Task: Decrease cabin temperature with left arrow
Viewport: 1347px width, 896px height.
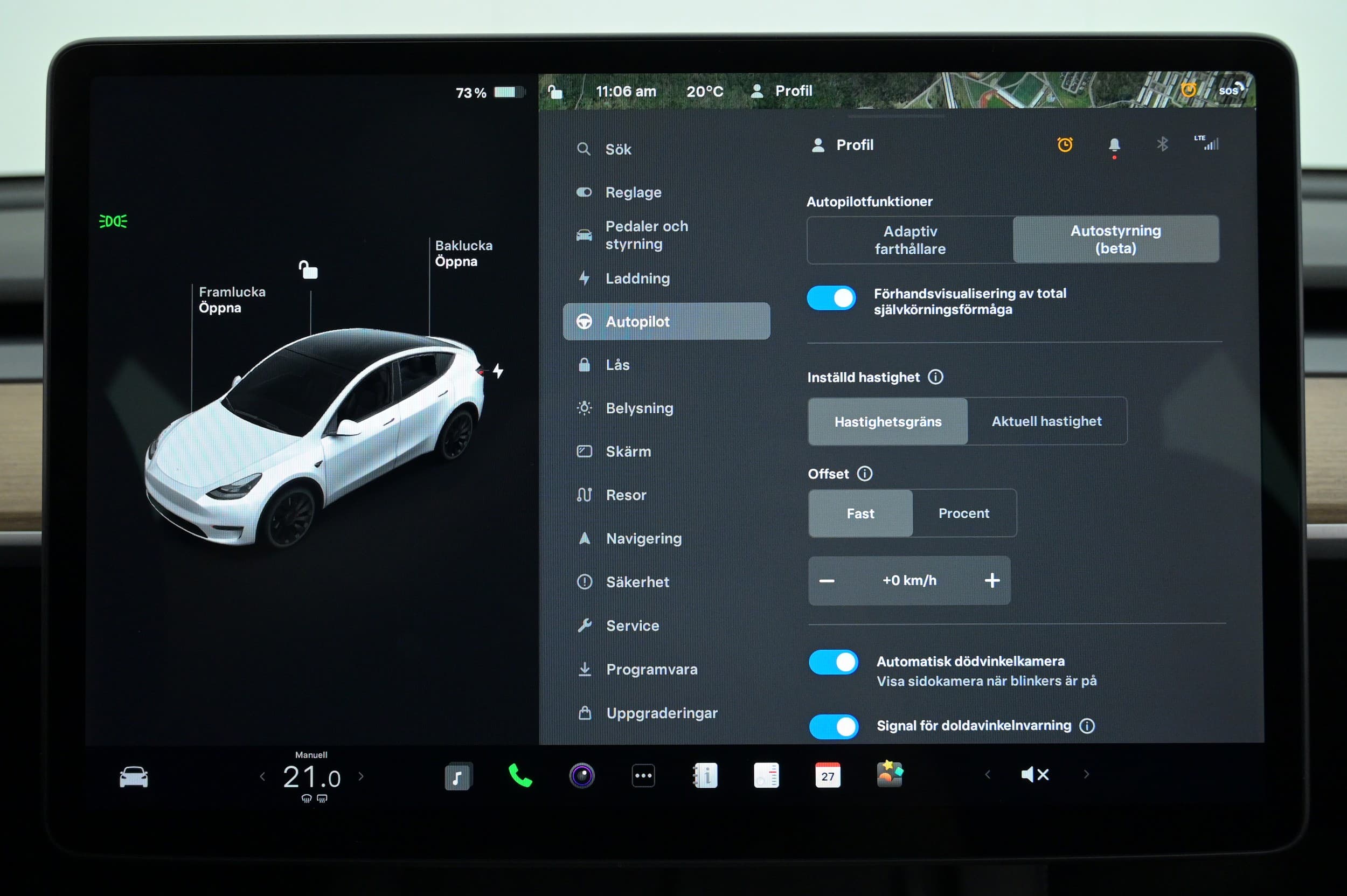Action: 262,776
